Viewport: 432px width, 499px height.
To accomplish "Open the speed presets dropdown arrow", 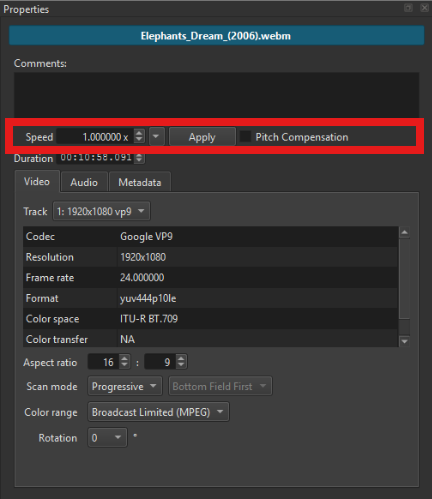I will pos(156,137).
